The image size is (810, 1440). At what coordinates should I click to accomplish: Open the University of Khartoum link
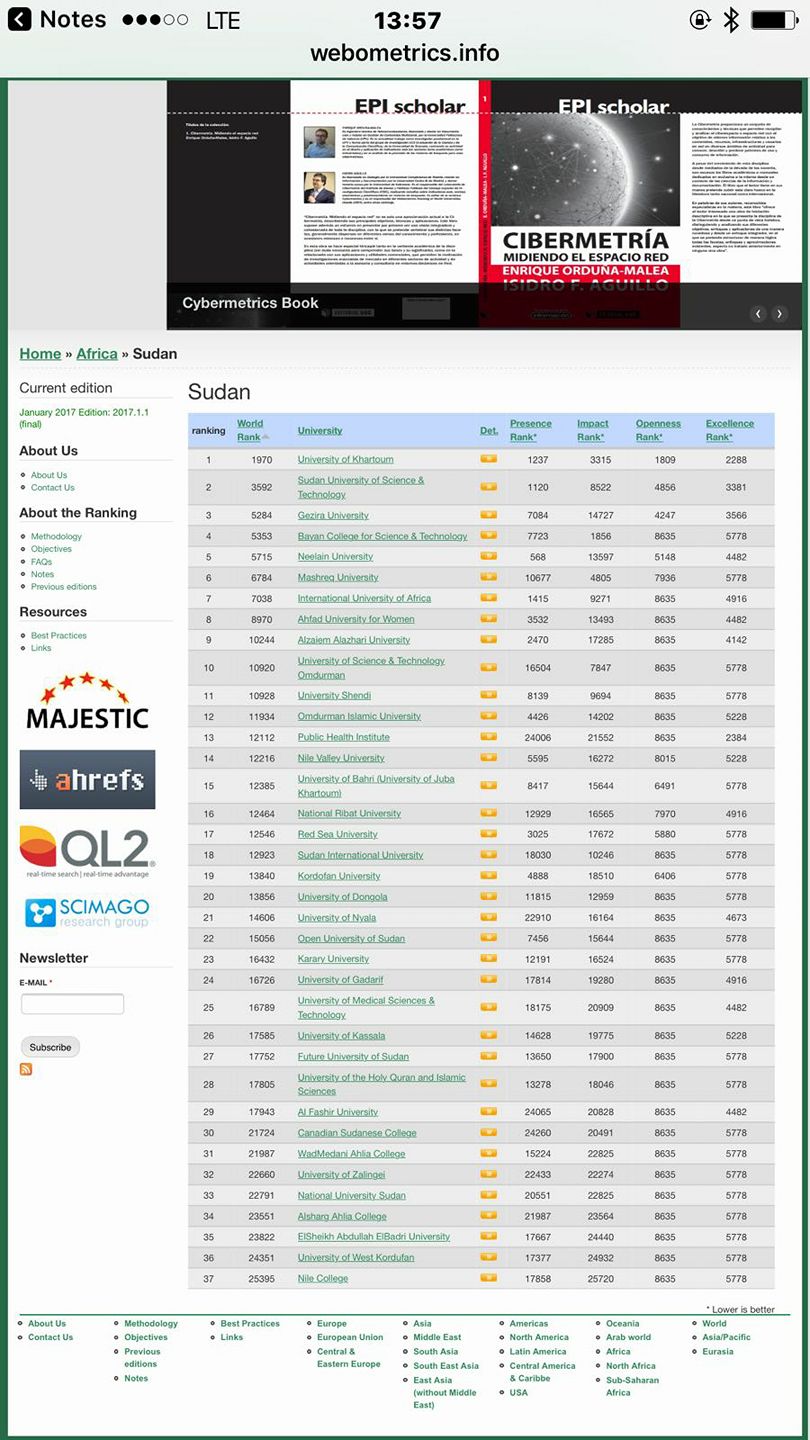tap(345, 459)
